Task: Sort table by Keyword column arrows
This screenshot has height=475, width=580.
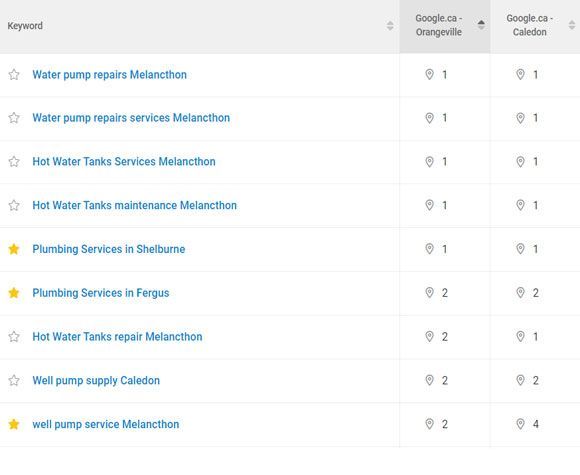Action: [x=390, y=26]
